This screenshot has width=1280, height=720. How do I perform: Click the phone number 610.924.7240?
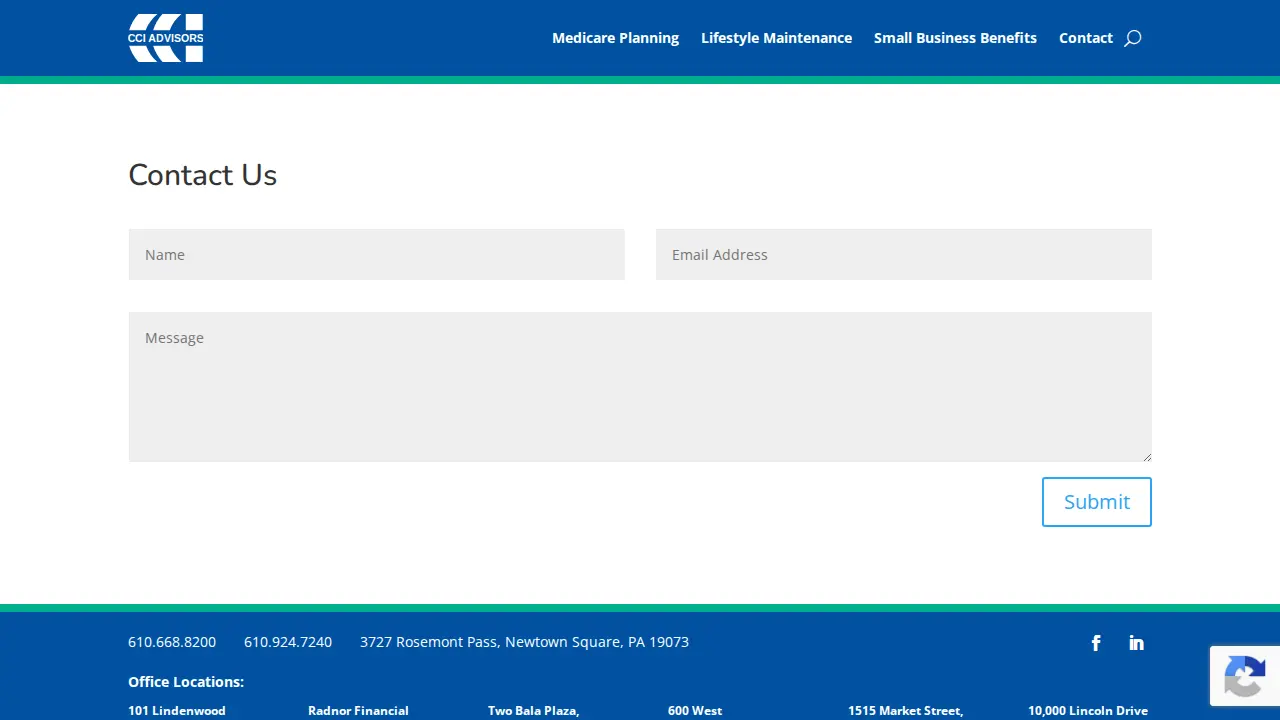(288, 642)
